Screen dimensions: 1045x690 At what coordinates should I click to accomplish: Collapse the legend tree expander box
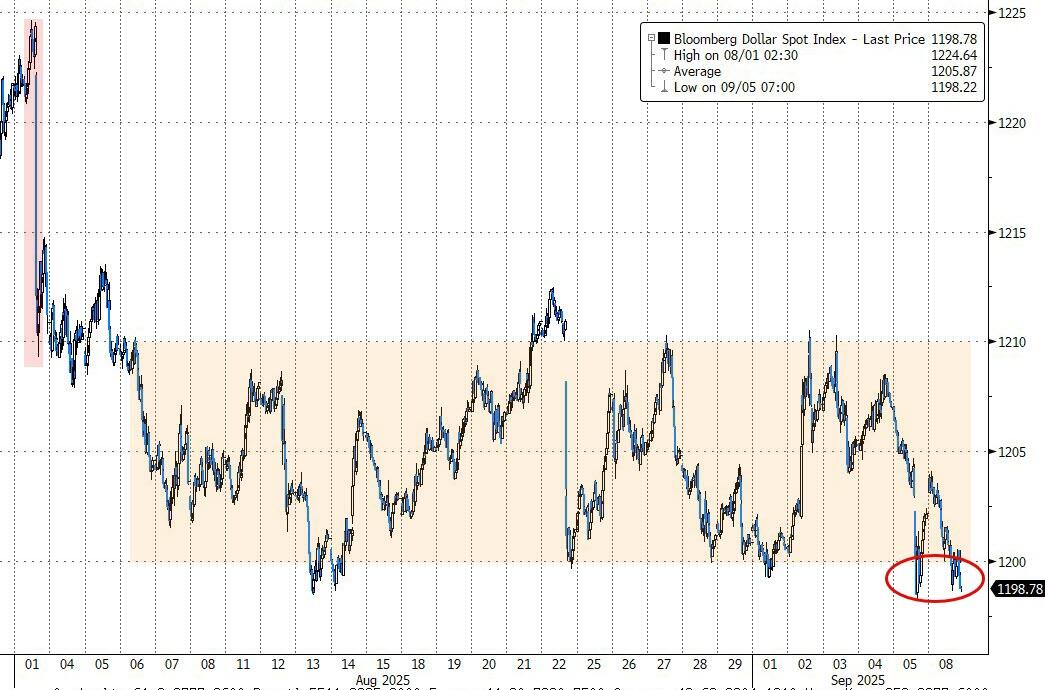(651, 39)
